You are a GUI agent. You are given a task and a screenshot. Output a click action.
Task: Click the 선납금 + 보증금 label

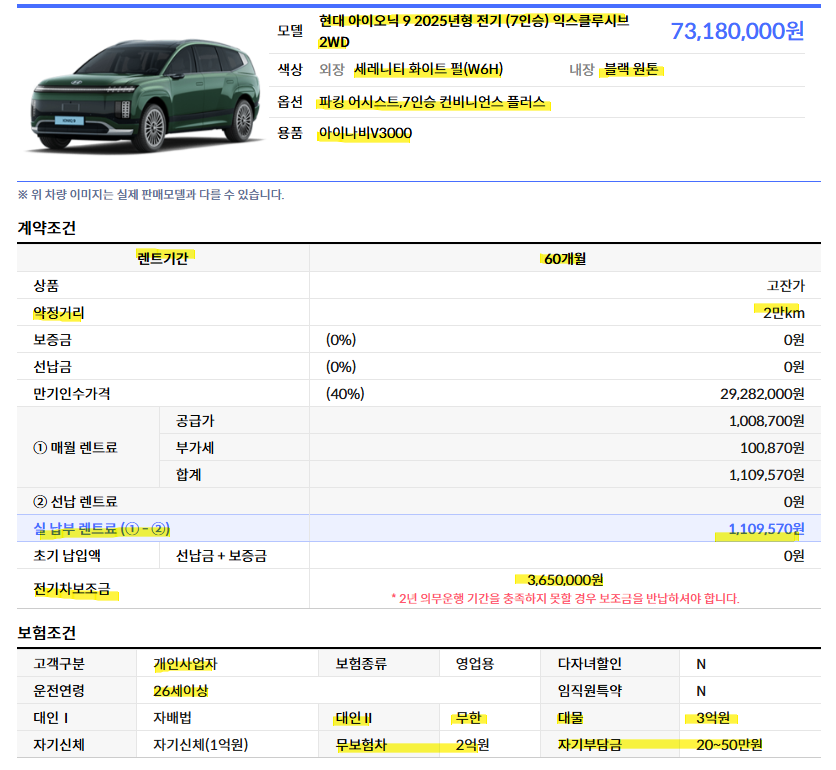(x=221, y=556)
